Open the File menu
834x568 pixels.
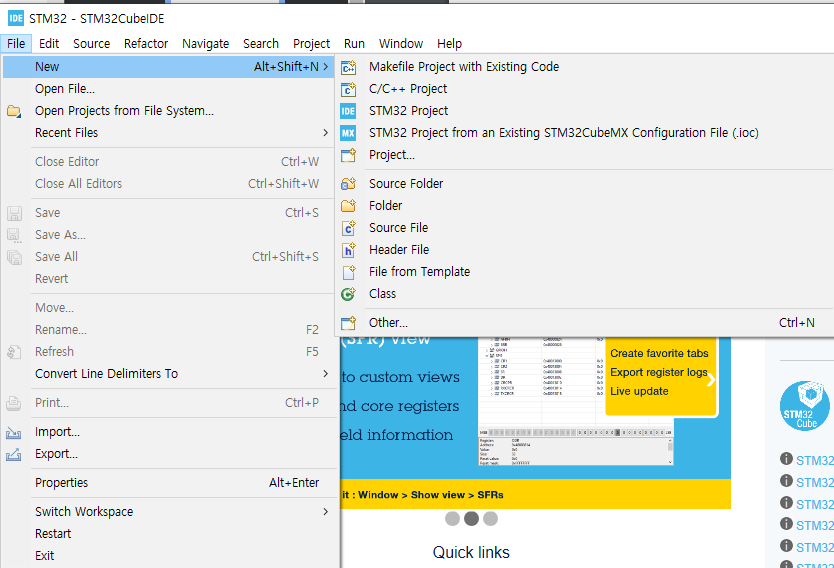pos(16,44)
